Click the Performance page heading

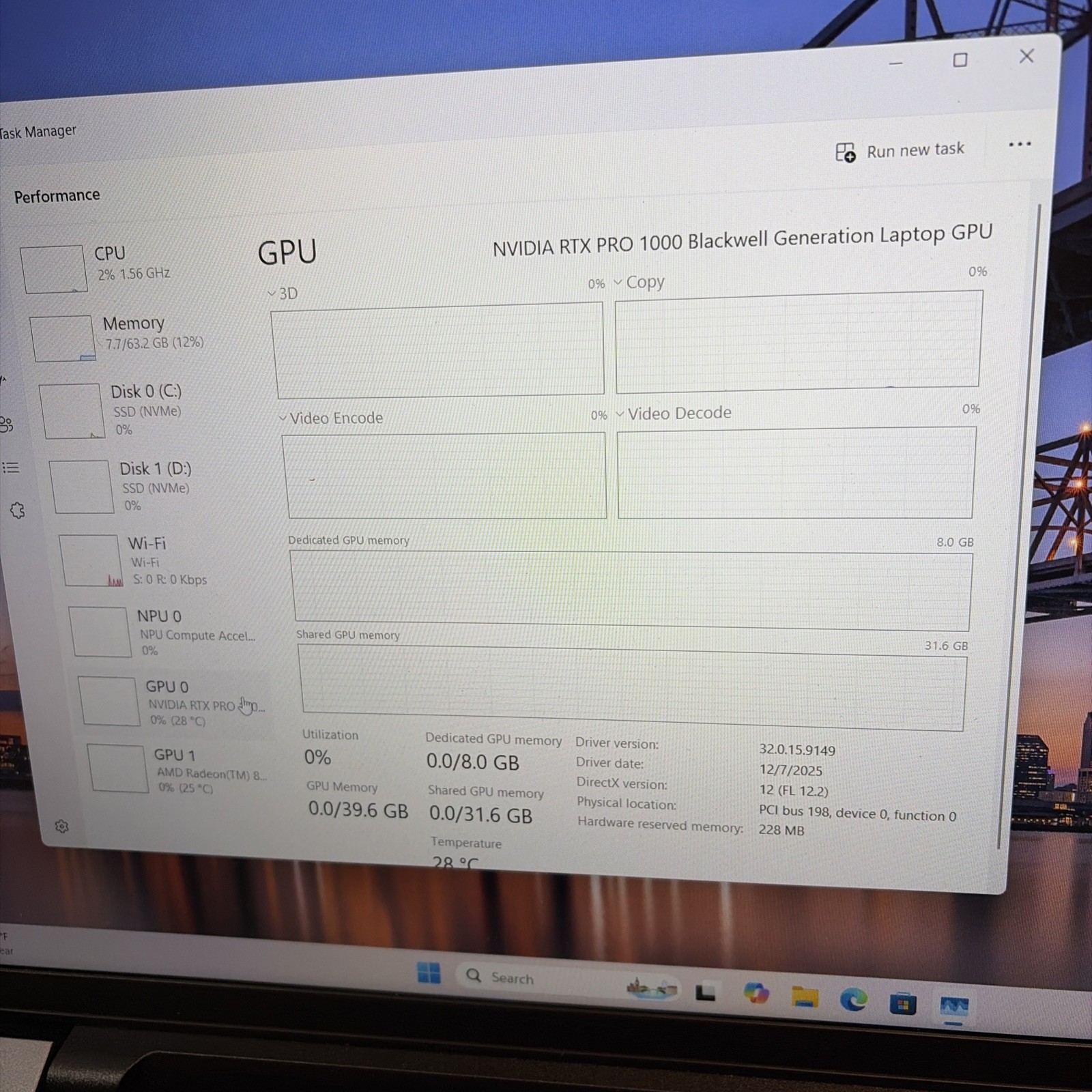point(57,196)
